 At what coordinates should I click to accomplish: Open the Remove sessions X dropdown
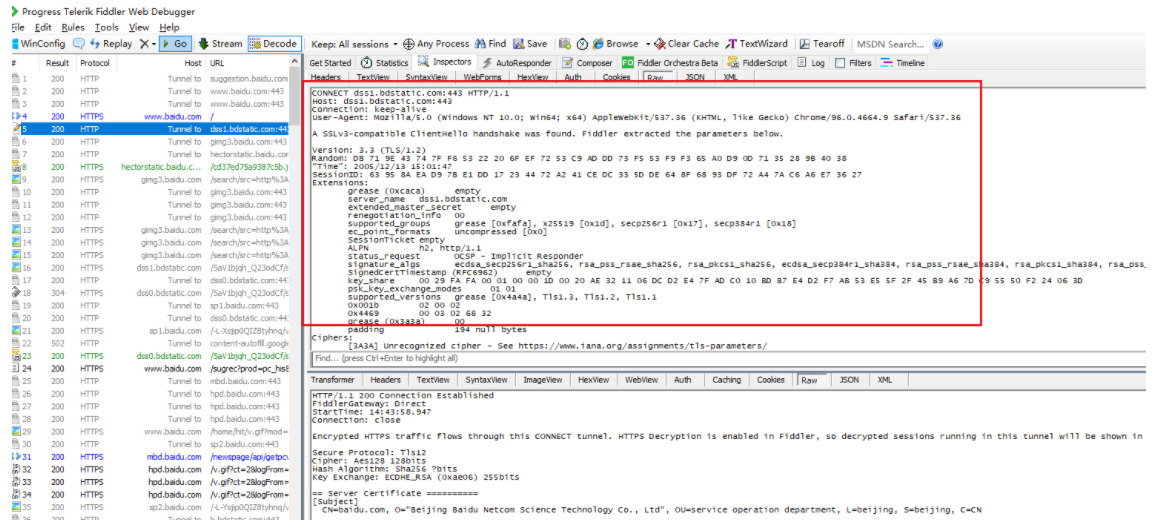click(x=148, y=44)
